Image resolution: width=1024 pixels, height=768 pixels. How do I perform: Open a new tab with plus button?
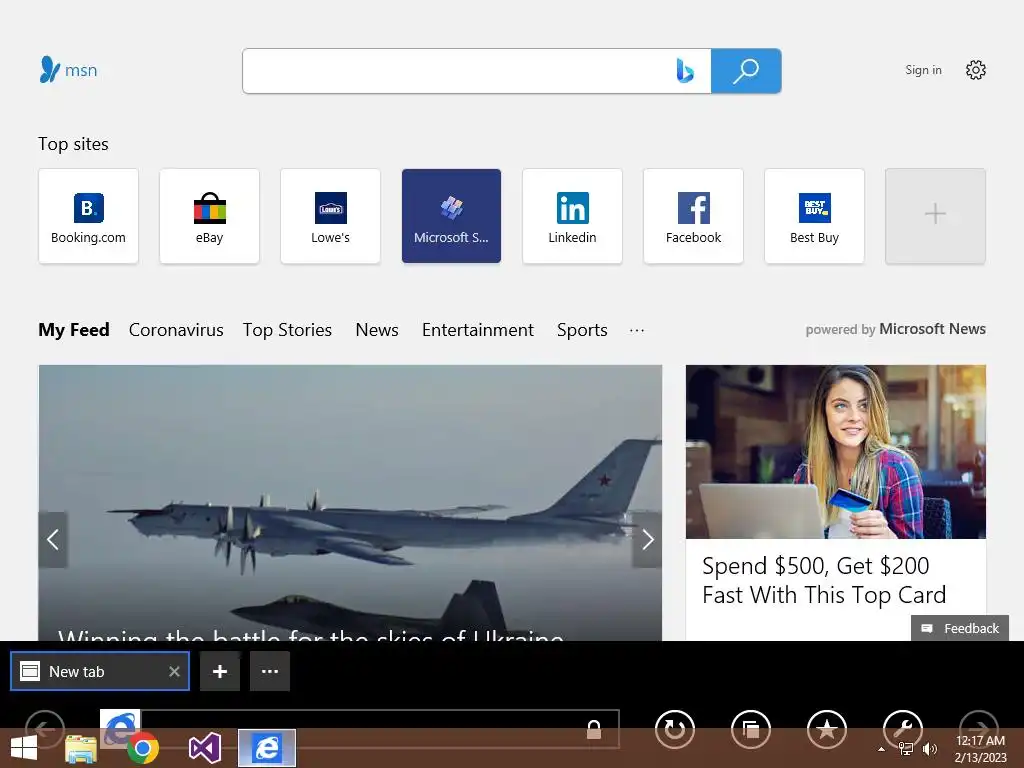[220, 671]
